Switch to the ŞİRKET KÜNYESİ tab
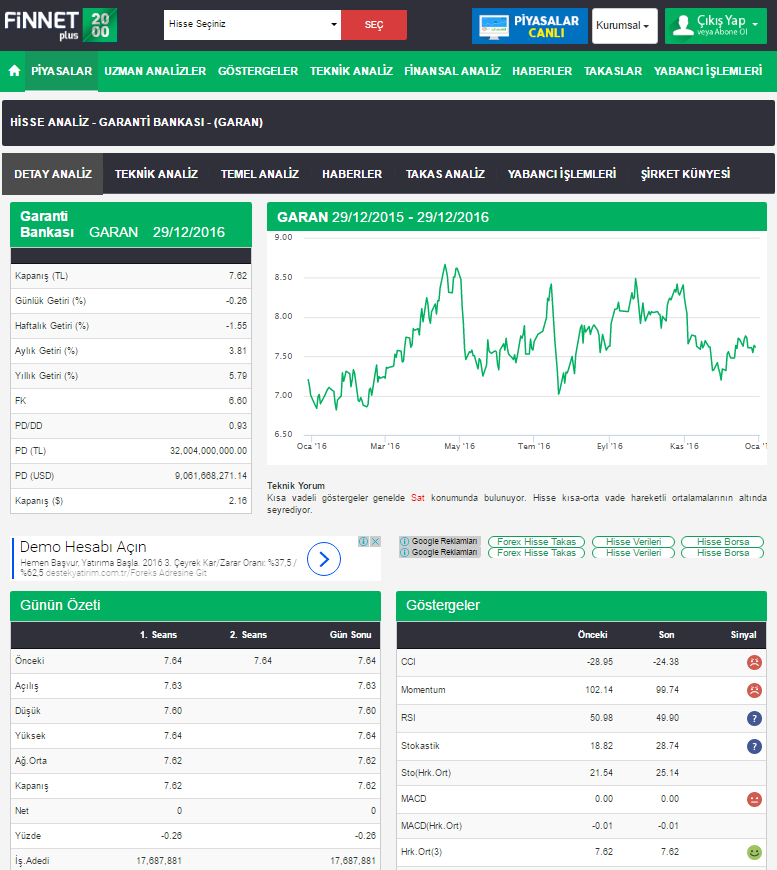 685,174
